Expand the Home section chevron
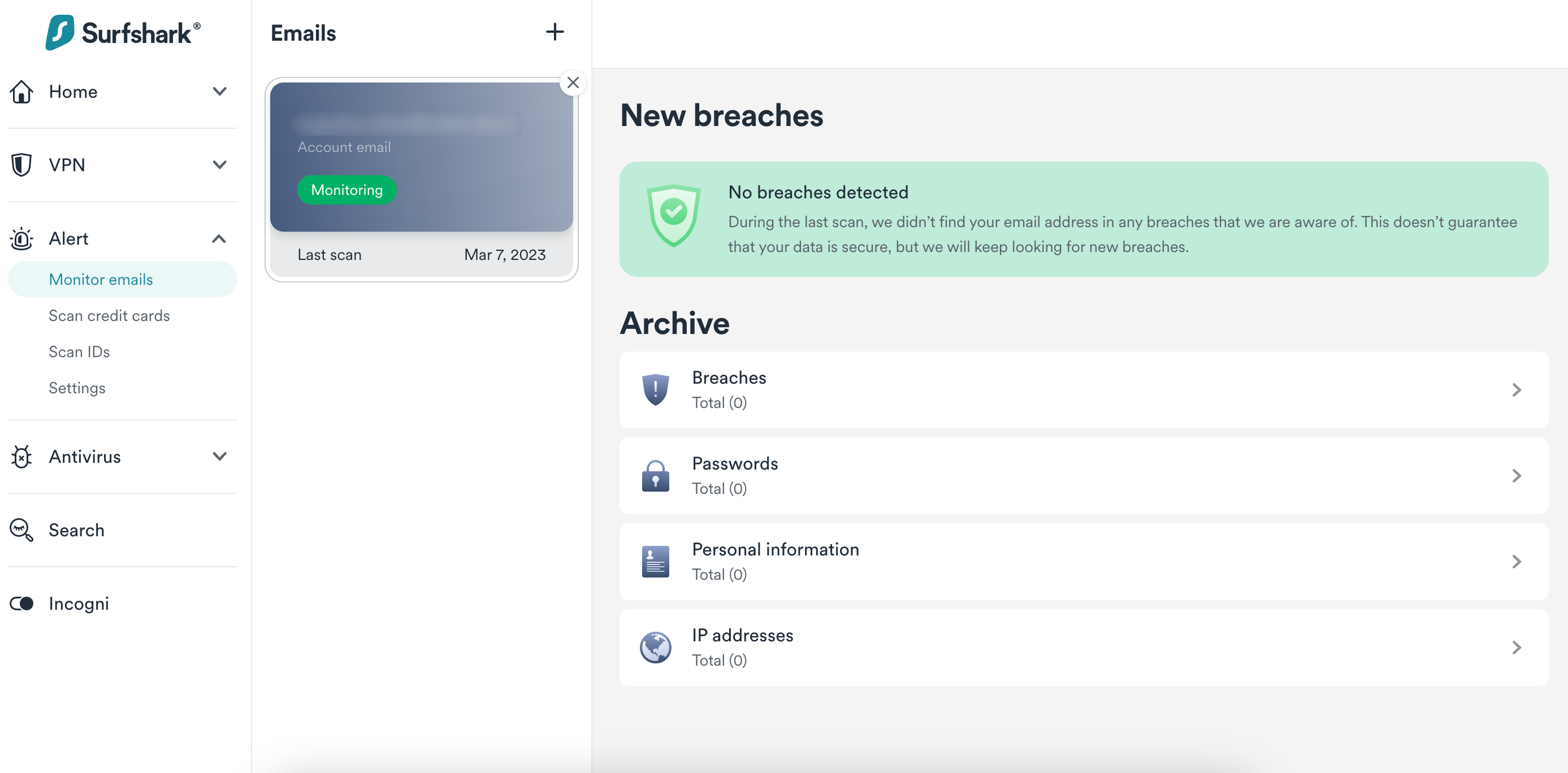Screen dimensions: 1568x773 [219, 92]
